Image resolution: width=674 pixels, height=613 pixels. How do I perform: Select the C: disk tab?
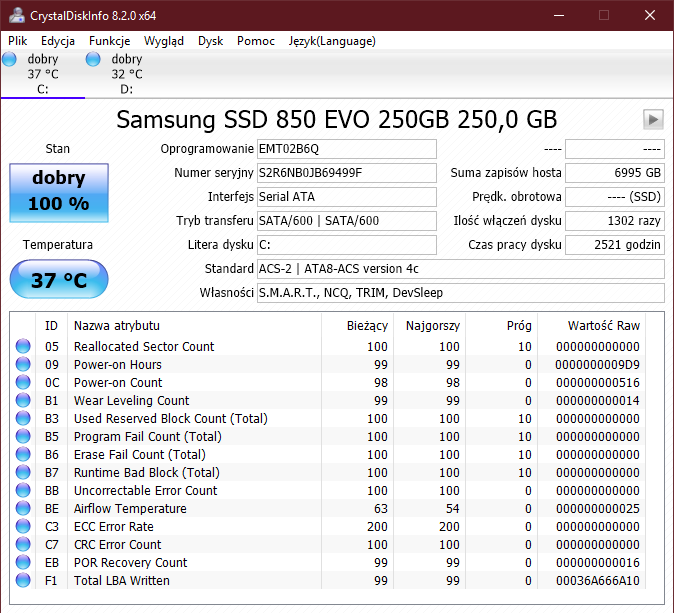click(x=43, y=74)
